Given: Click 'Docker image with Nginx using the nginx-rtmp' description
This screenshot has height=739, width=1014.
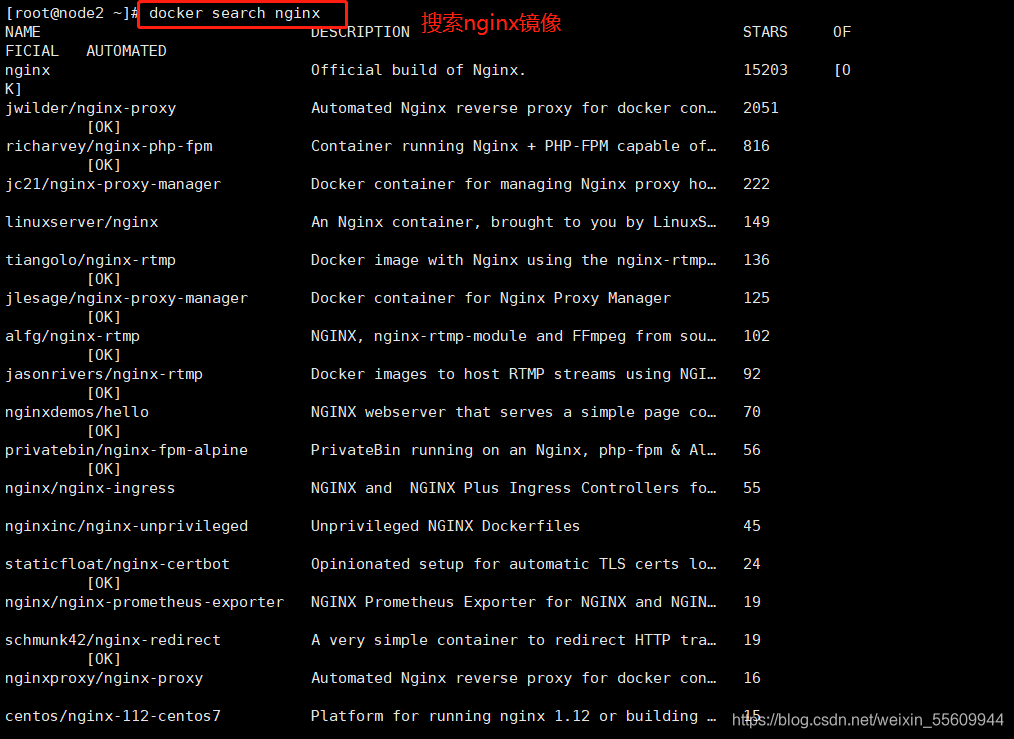Looking at the screenshot, I should tap(513, 260).
